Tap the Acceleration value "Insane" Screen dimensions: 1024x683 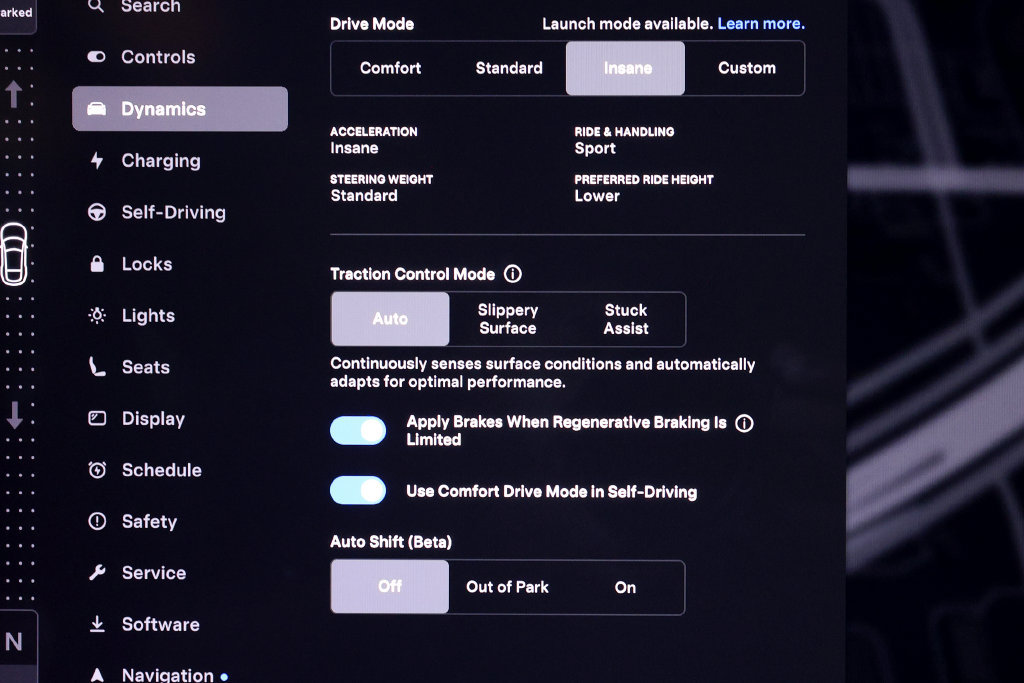tap(354, 148)
